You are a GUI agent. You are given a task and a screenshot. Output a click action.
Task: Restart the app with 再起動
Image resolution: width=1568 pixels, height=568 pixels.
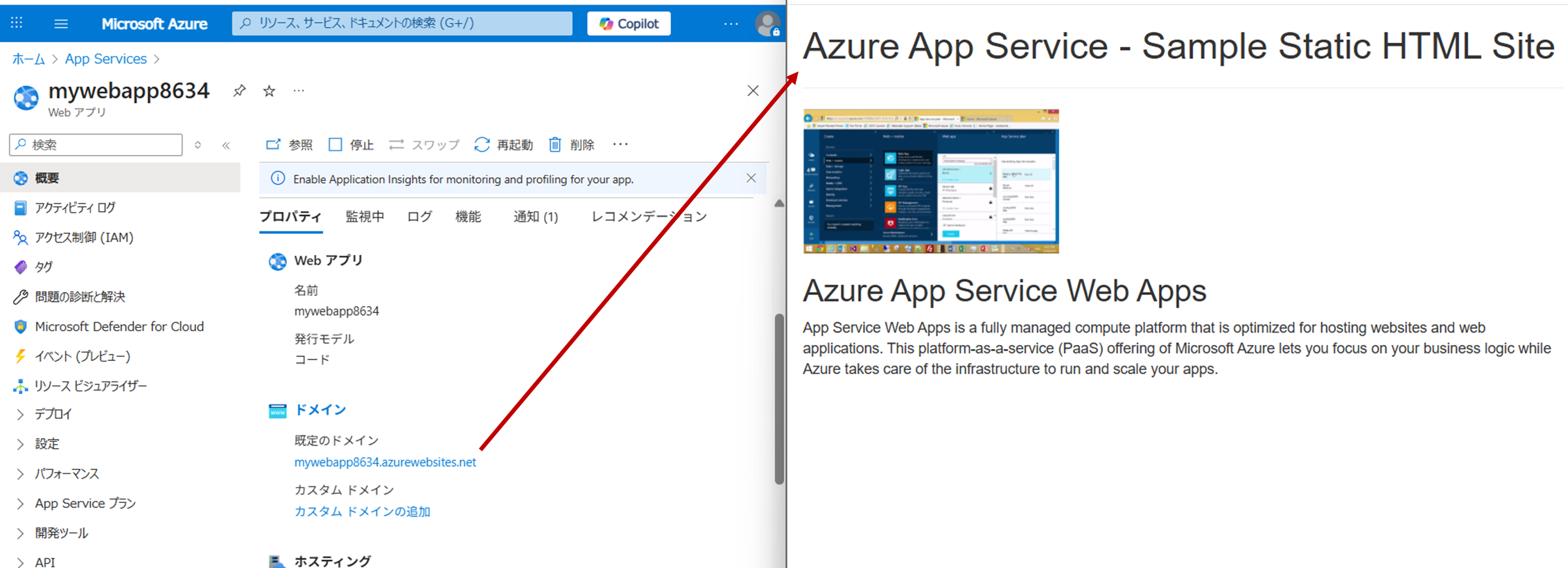click(503, 145)
